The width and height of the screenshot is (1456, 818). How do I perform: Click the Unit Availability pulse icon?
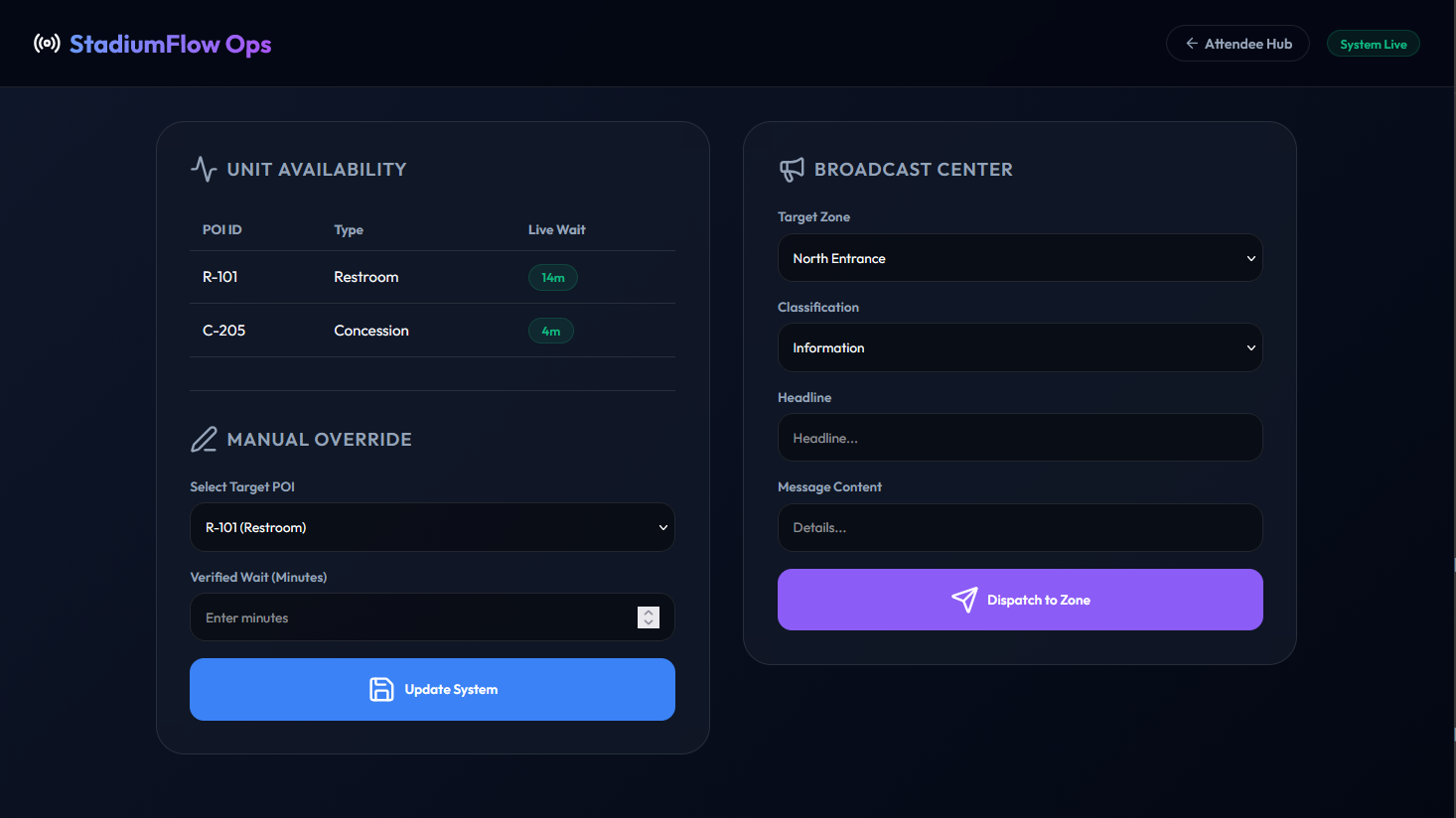204,169
